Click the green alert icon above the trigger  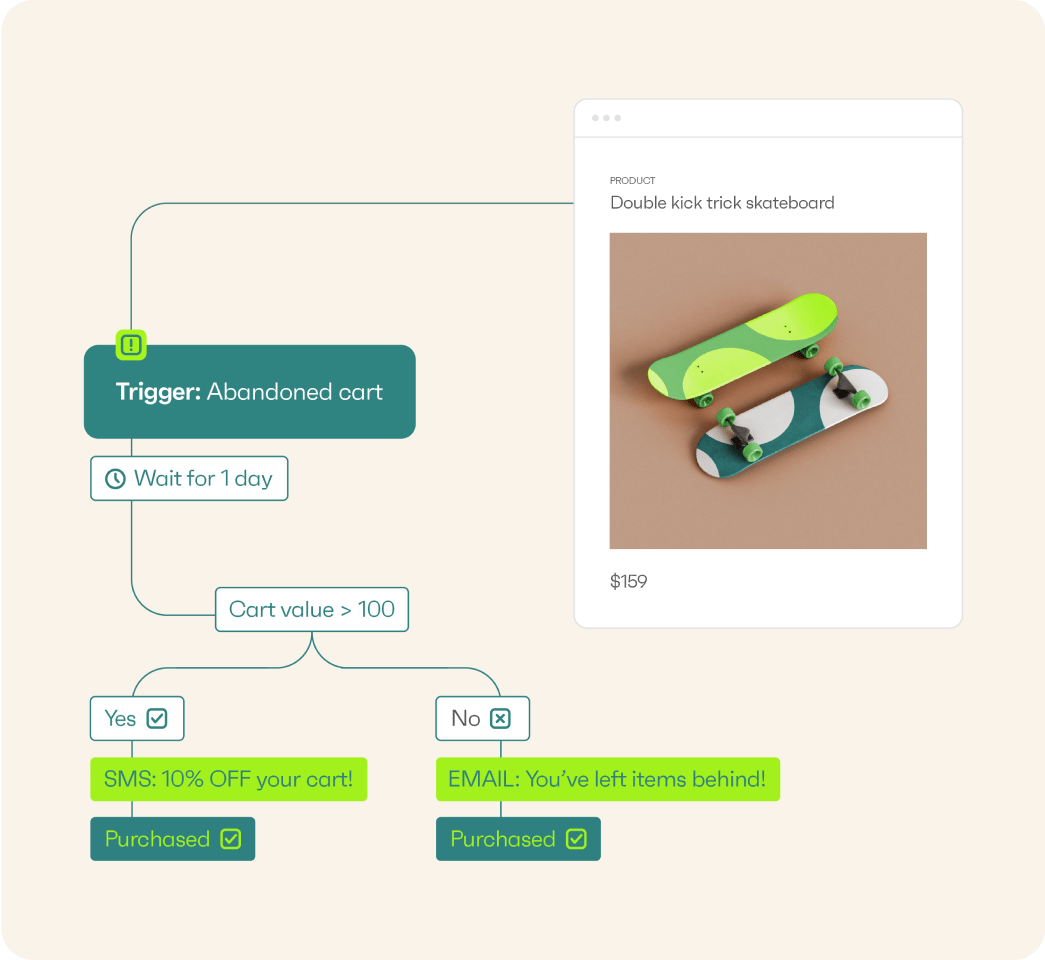click(131, 345)
